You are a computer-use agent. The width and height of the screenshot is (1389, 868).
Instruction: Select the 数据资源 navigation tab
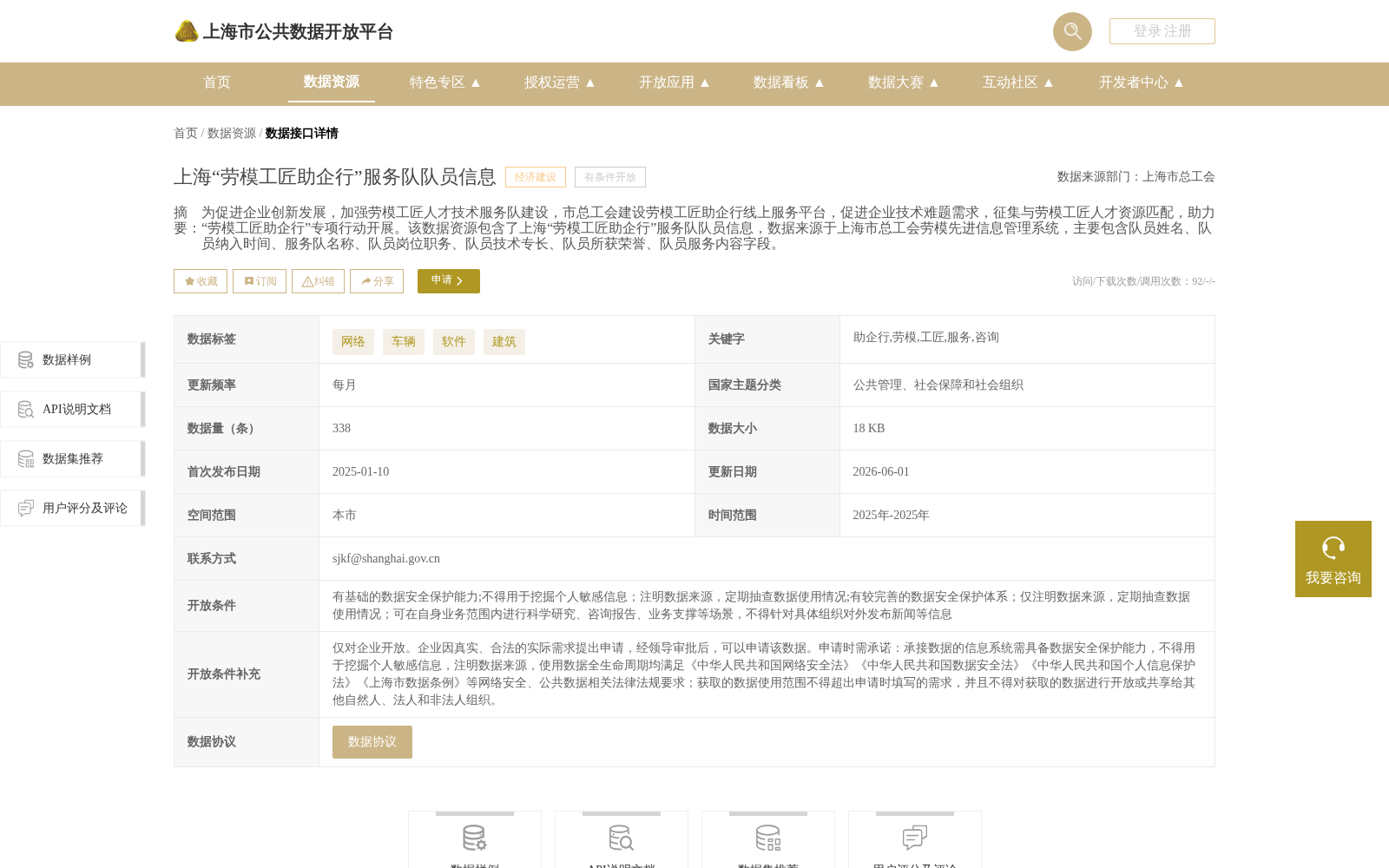click(x=332, y=82)
